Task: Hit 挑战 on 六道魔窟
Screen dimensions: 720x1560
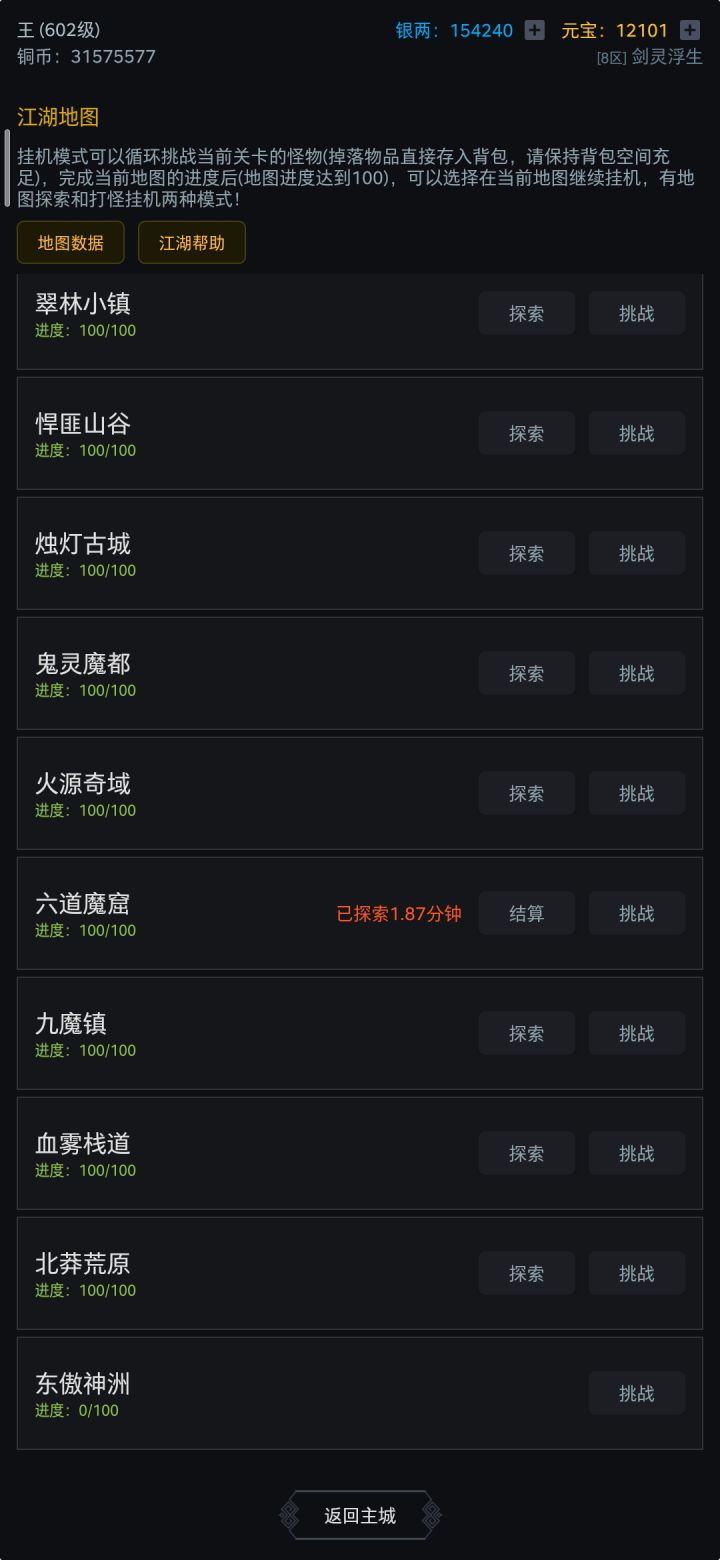Action: tap(636, 913)
